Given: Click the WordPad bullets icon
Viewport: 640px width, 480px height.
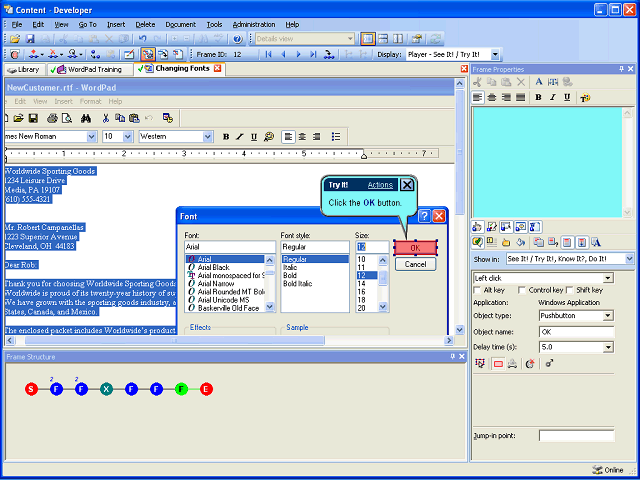Looking at the screenshot, I should point(336,137).
